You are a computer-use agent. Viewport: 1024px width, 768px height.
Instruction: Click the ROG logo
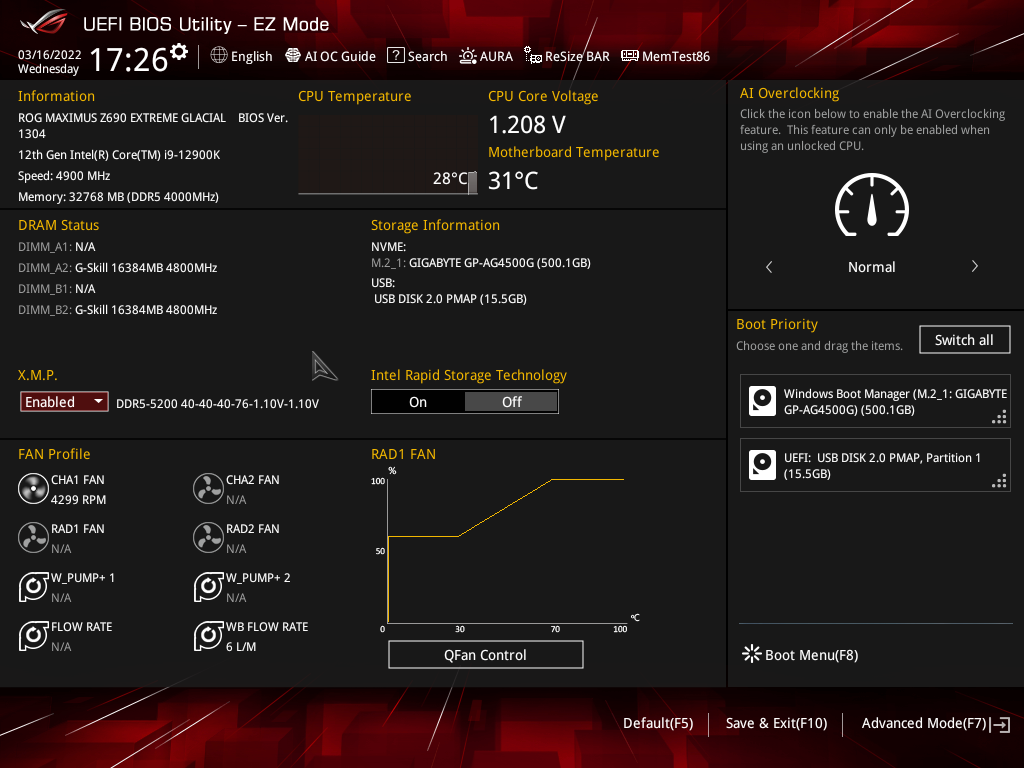point(44,22)
